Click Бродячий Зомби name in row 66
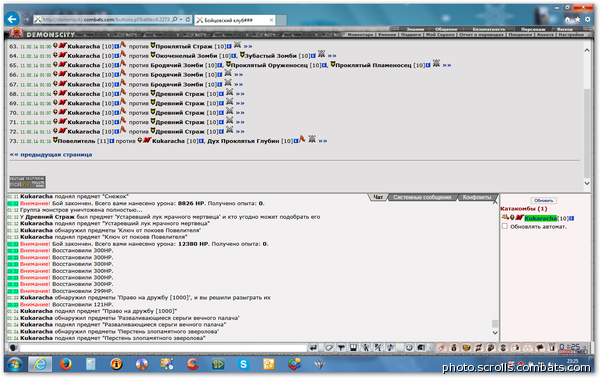The width and height of the screenshot is (600, 378). 176,75
